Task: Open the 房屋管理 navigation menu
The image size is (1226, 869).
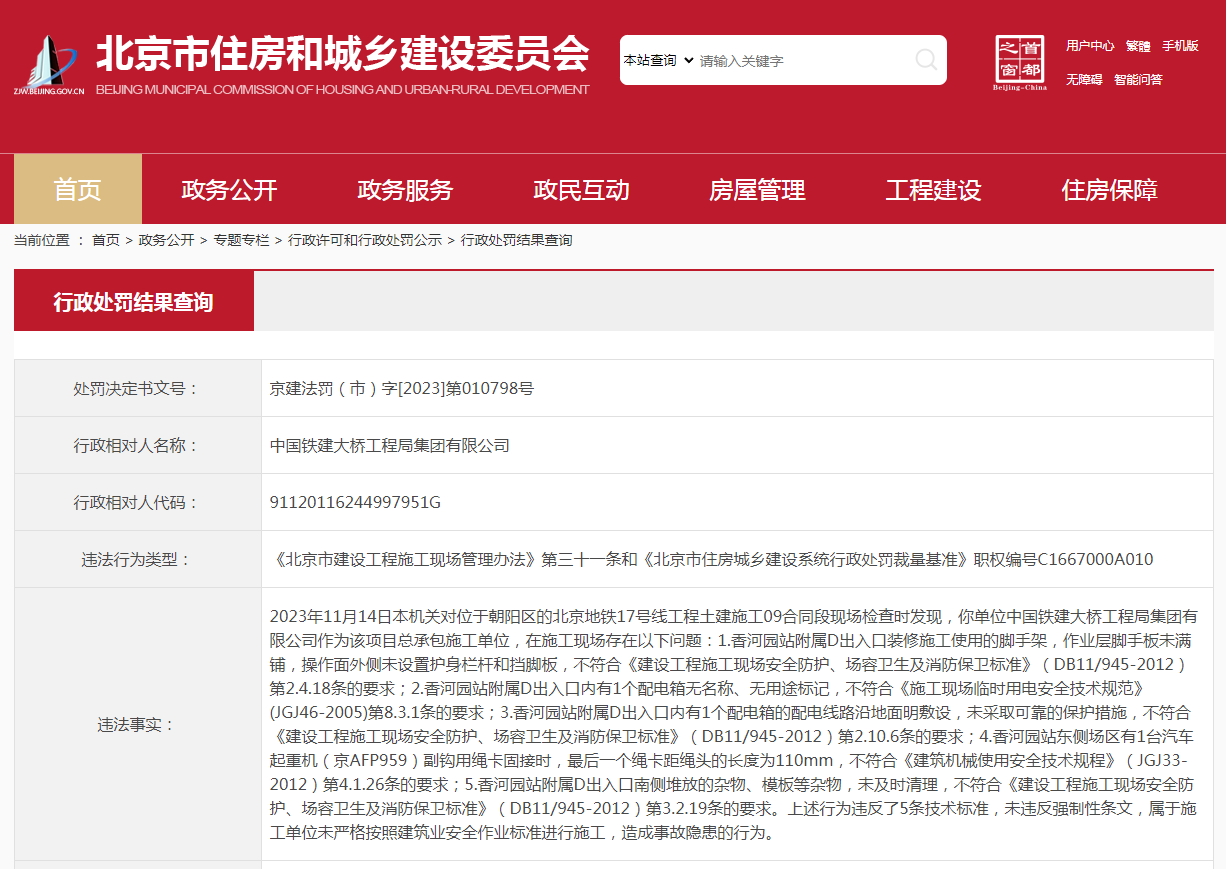Action: click(x=757, y=190)
